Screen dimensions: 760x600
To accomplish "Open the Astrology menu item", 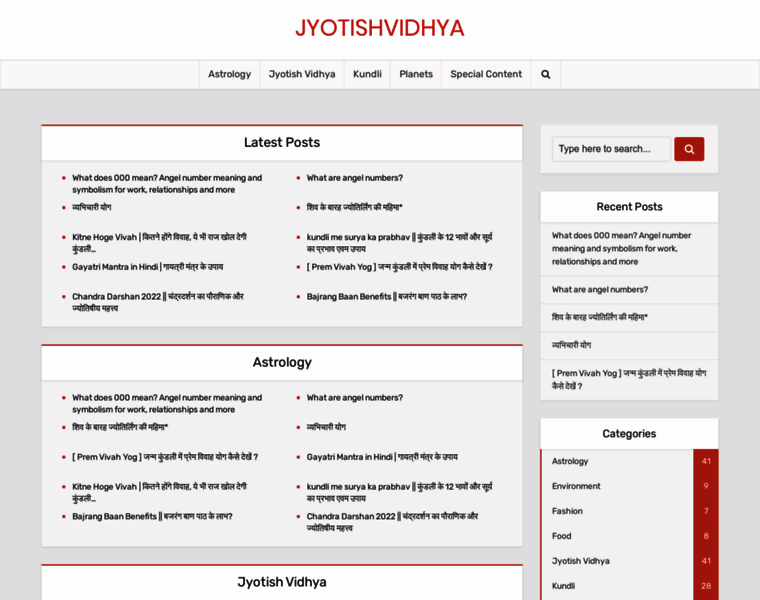I will [229, 74].
